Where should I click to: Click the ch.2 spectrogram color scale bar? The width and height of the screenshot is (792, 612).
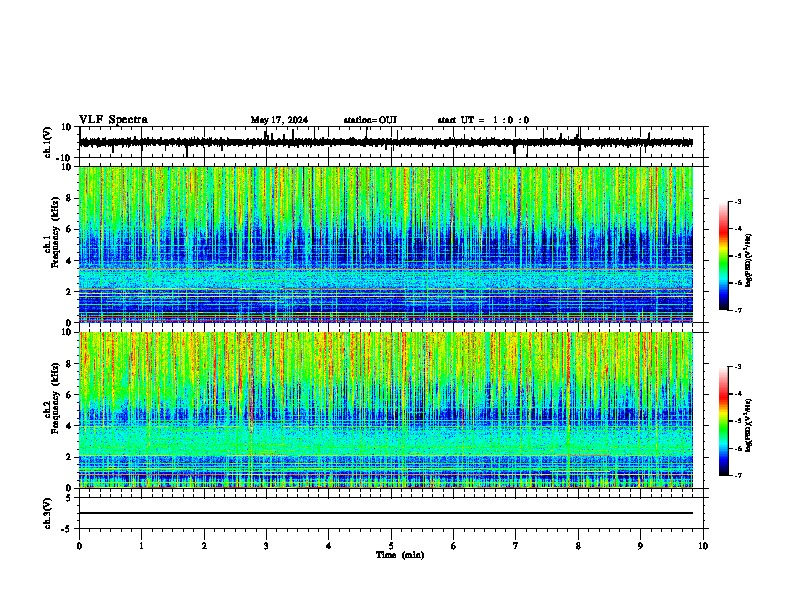click(724, 421)
